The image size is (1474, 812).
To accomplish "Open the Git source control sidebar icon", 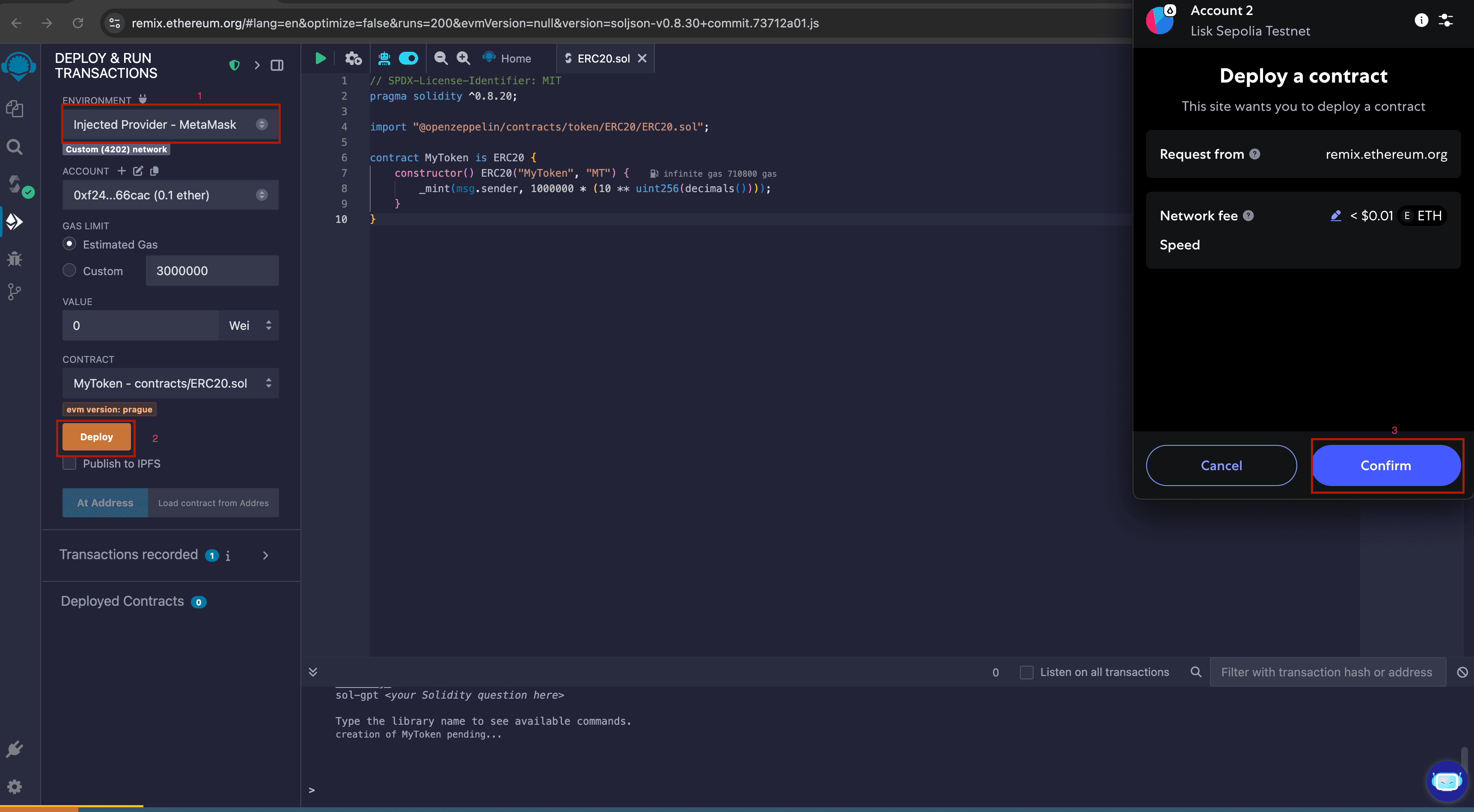I will coord(14,292).
